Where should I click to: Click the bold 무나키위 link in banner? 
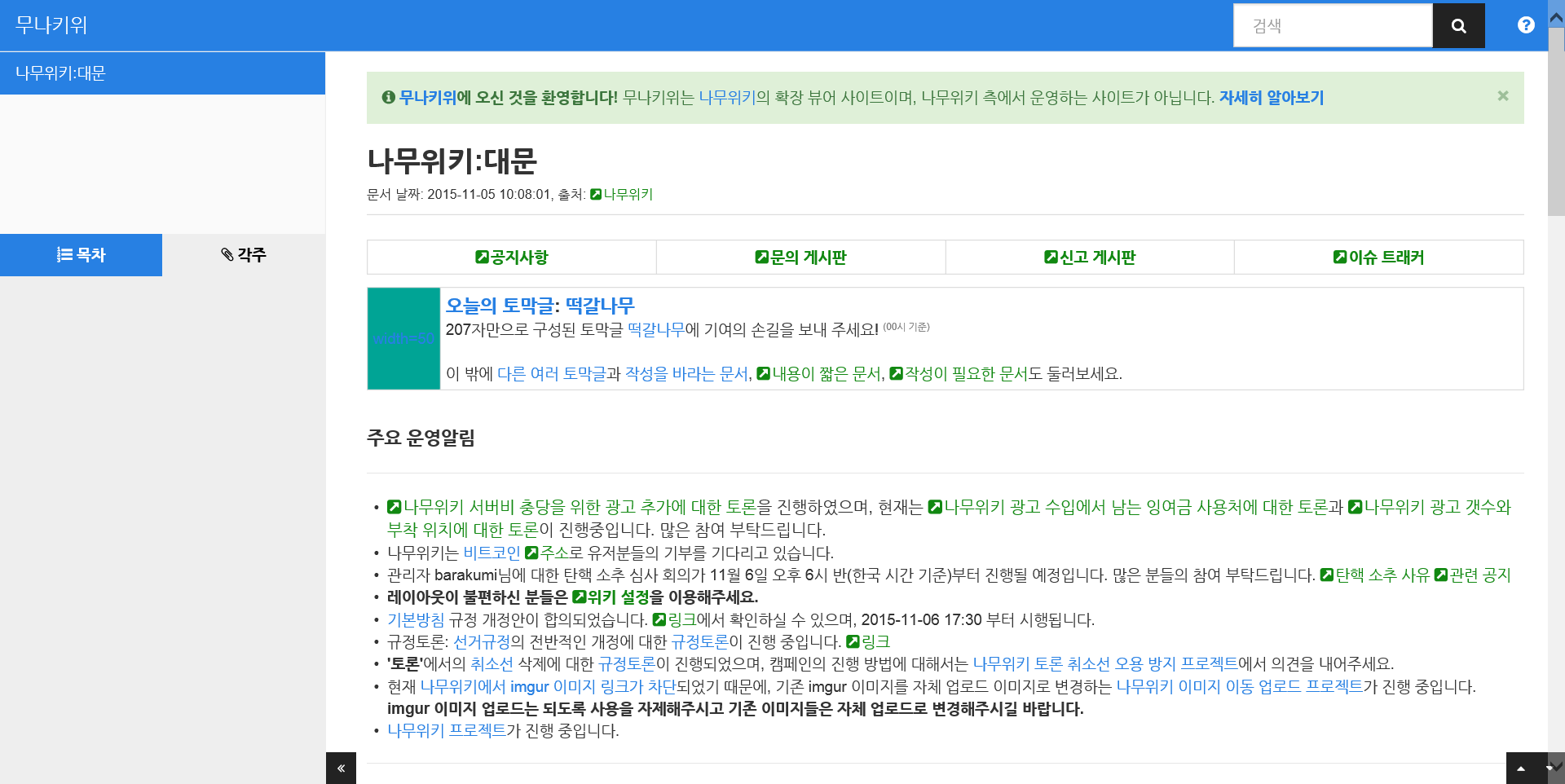click(x=428, y=98)
